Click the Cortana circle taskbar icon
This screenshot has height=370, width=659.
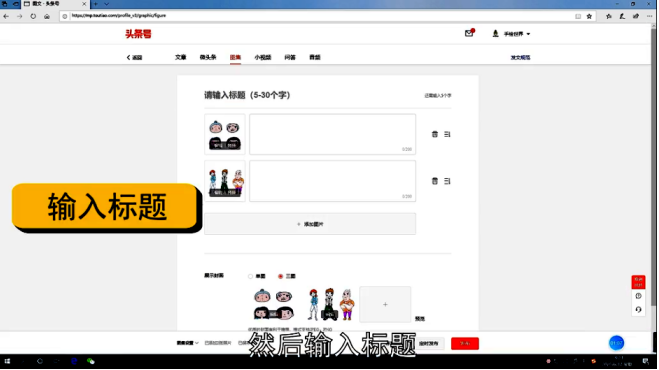pyautogui.click(x=40, y=361)
